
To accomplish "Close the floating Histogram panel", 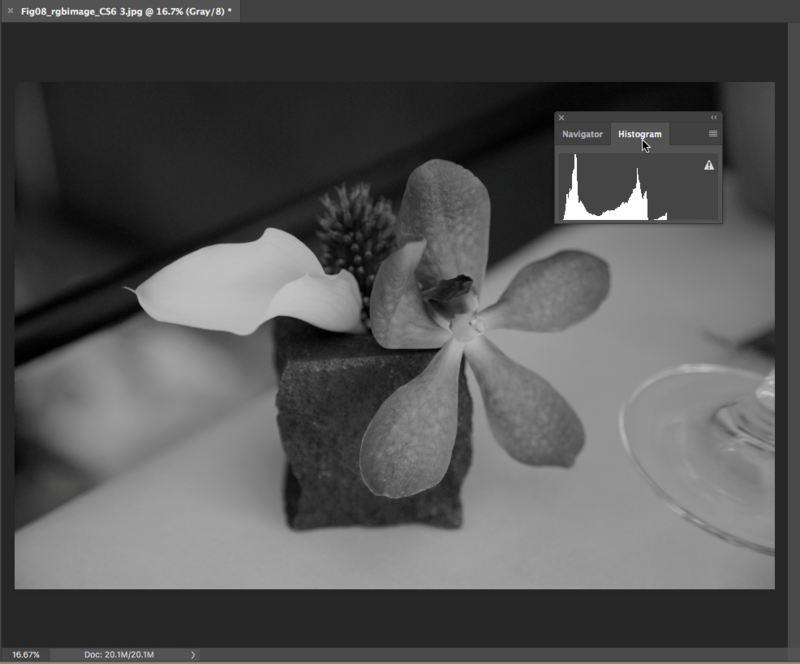I will coord(562,117).
